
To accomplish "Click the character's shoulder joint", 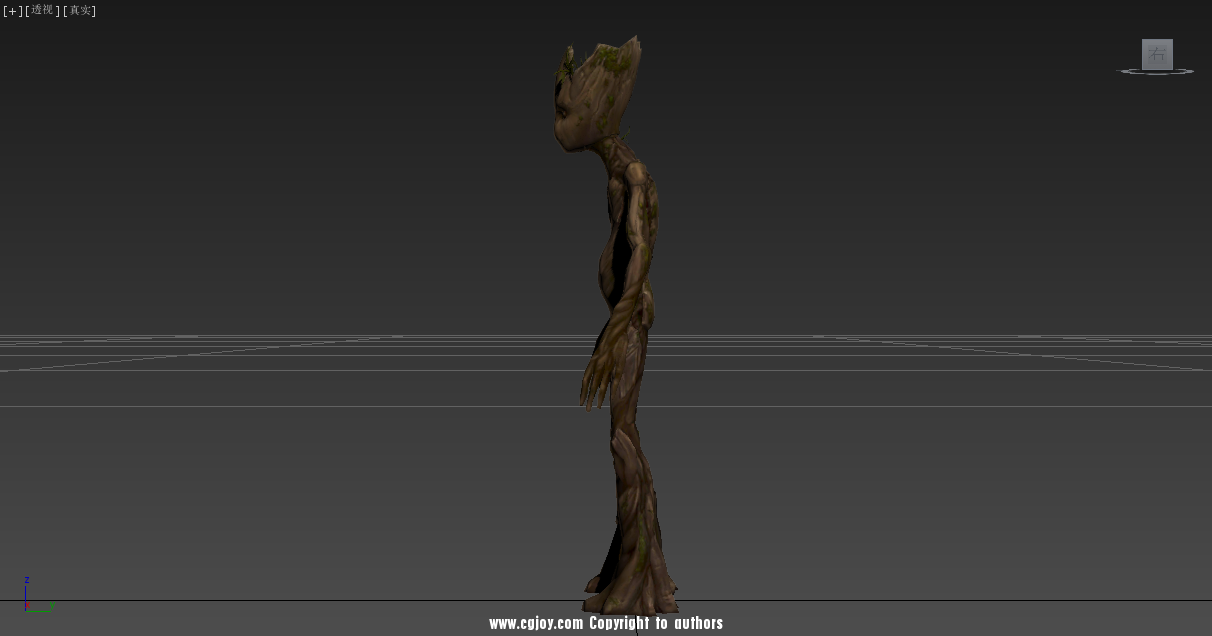I will click(x=637, y=180).
